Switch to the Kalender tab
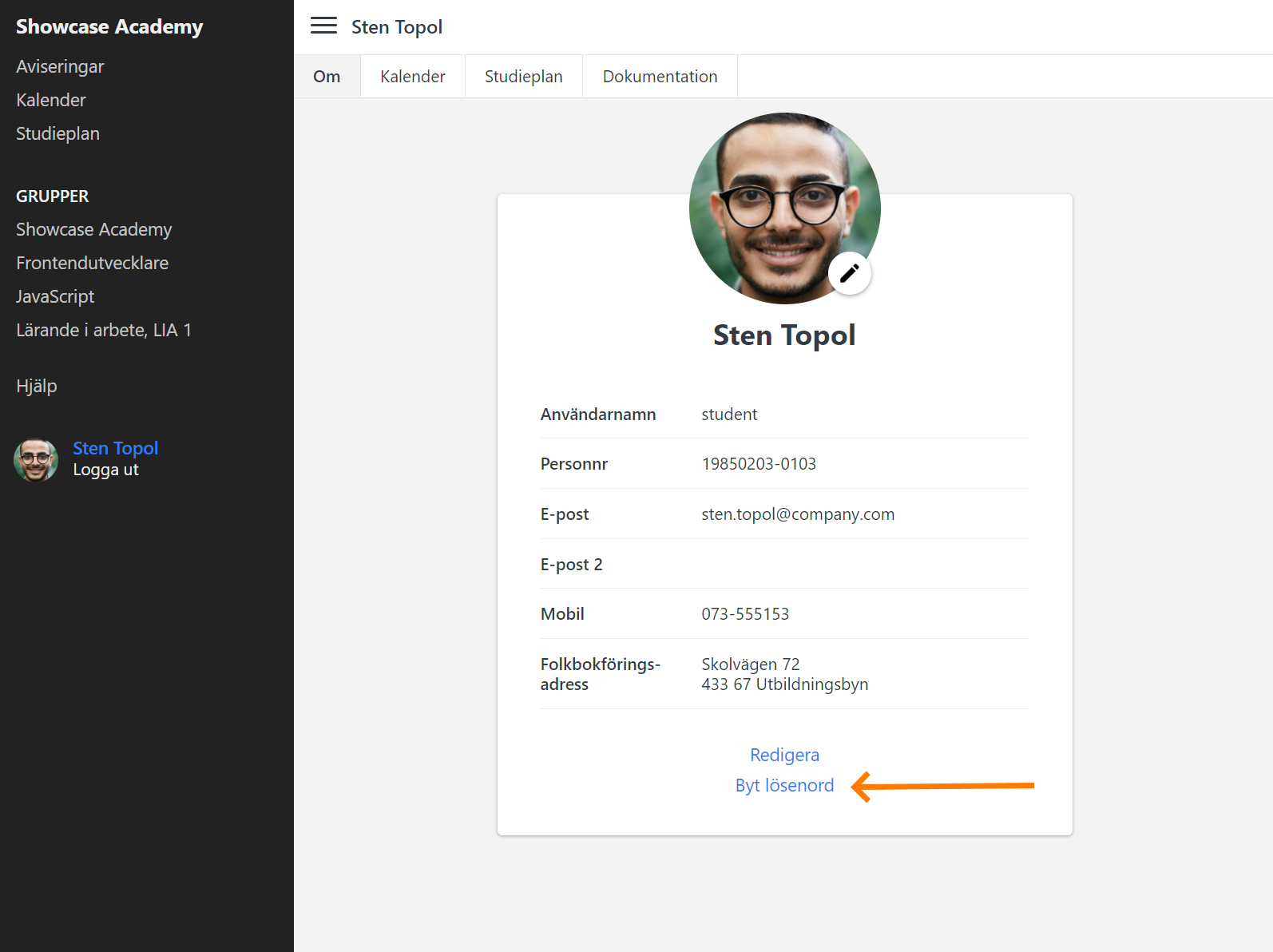This screenshot has height=952, width=1273. click(x=412, y=77)
